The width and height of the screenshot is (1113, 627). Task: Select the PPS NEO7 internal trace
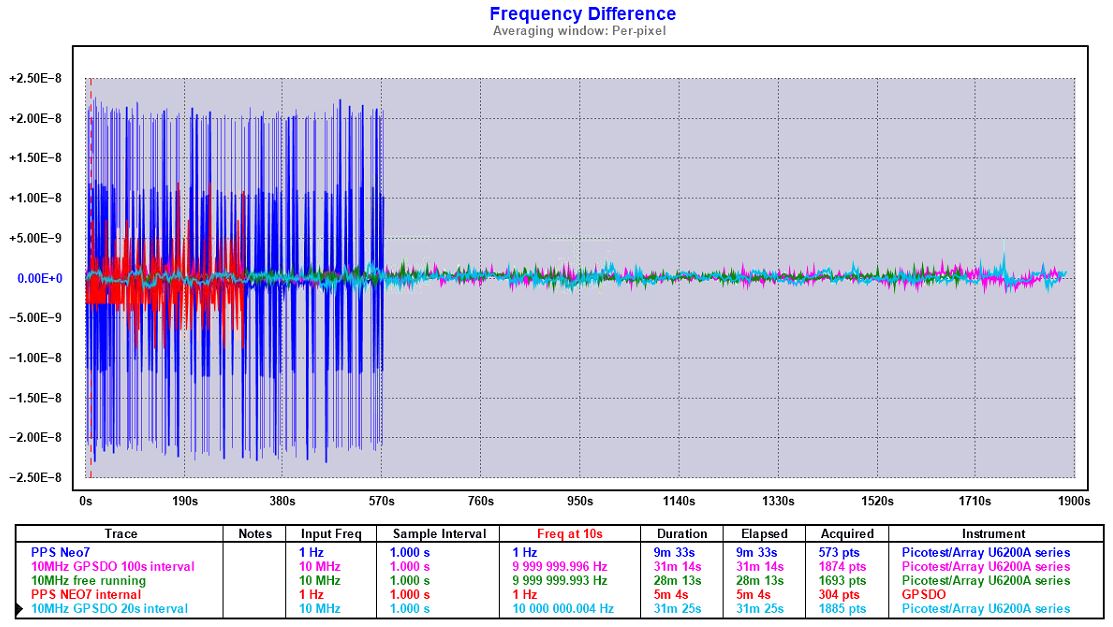[x=86, y=594]
